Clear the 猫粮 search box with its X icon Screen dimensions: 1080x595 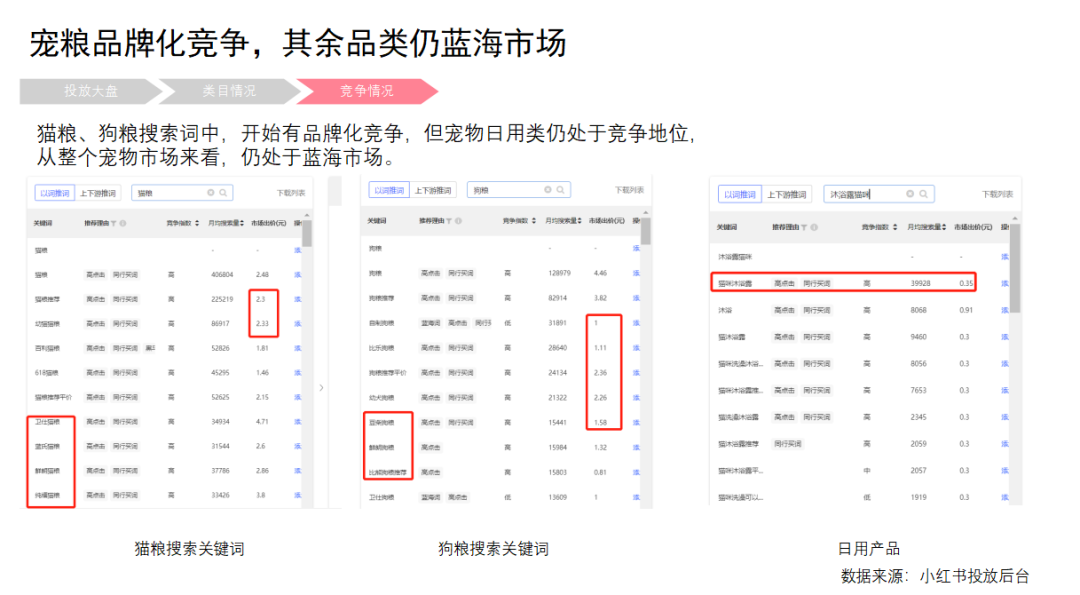pos(211,193)
